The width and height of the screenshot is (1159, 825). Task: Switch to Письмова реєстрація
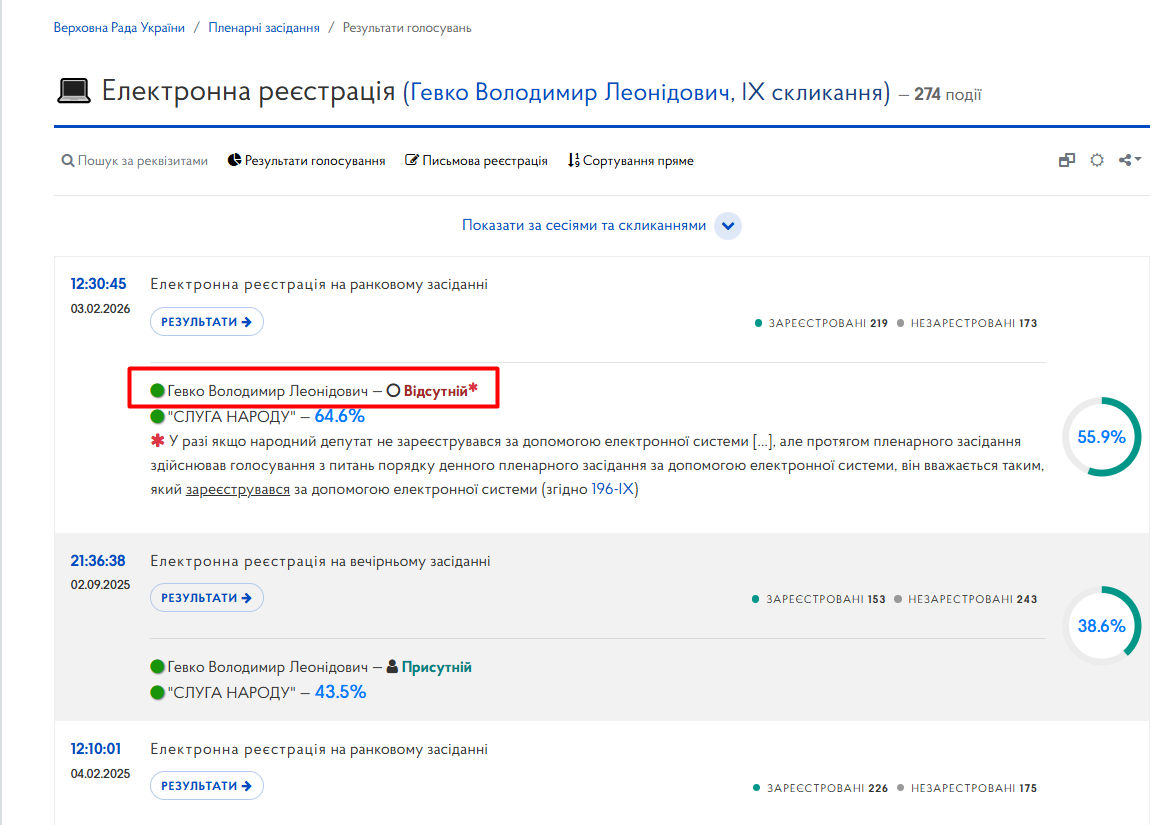click(x=476, y=160)
